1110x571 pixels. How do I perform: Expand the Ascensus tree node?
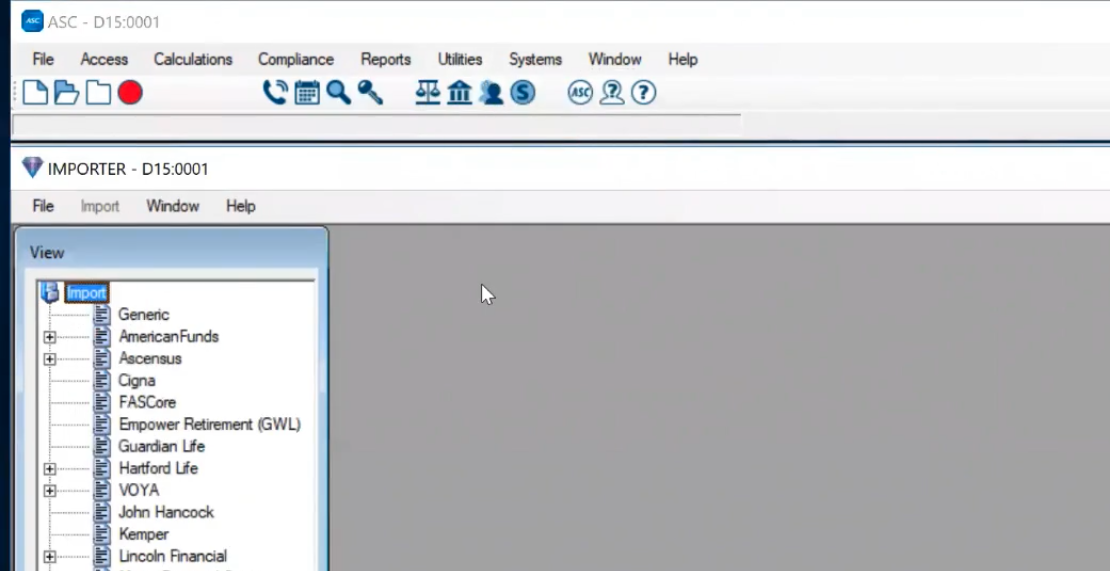coord(50,359)
